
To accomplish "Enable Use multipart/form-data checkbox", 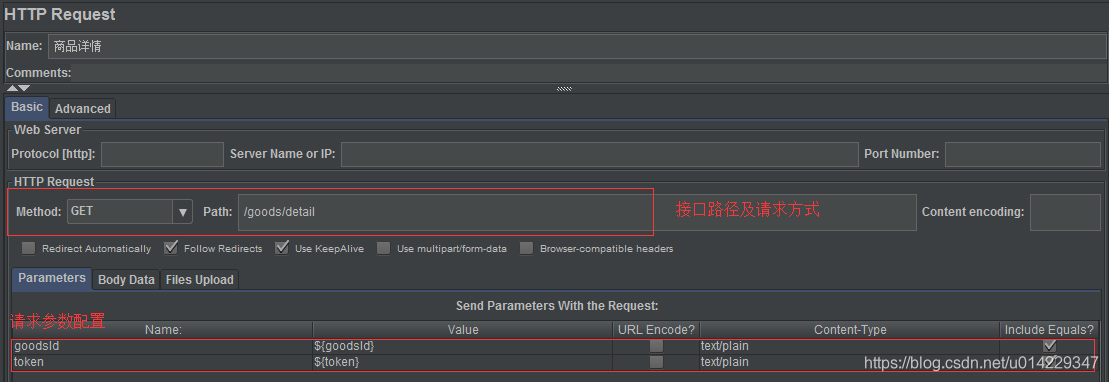I will (x=383, y=248).
